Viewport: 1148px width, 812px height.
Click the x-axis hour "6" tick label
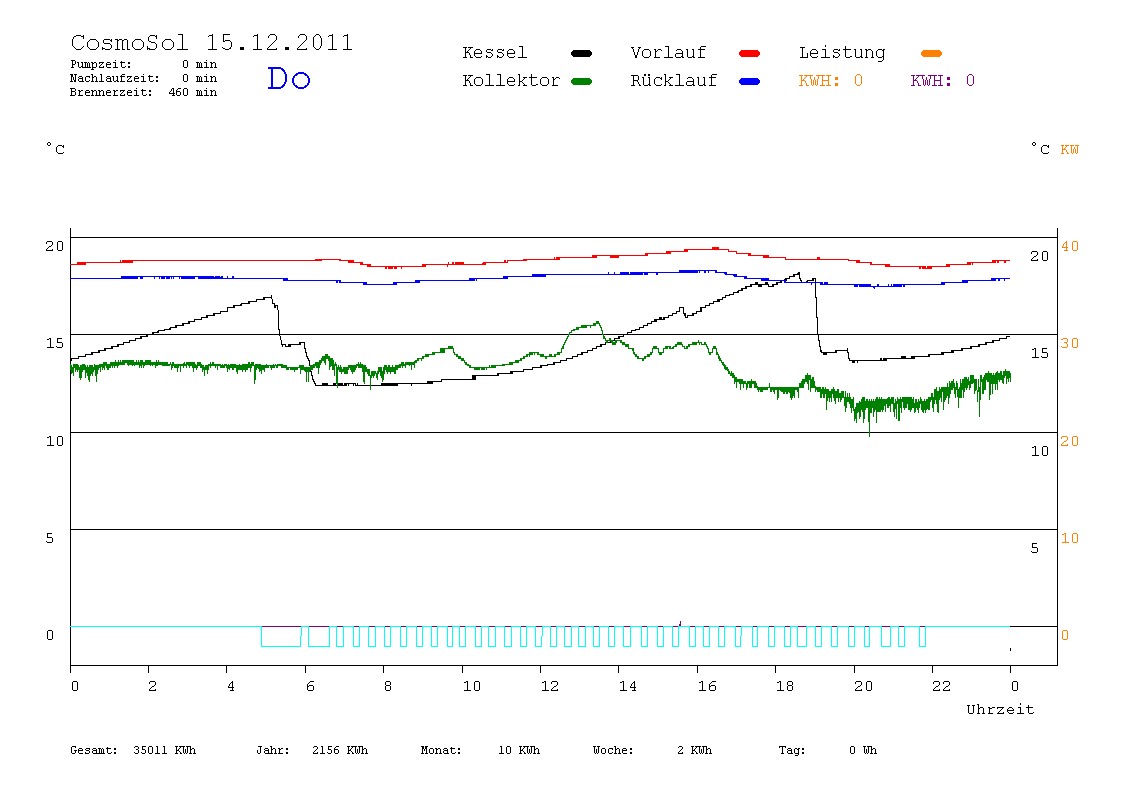[x=310, y=686]
